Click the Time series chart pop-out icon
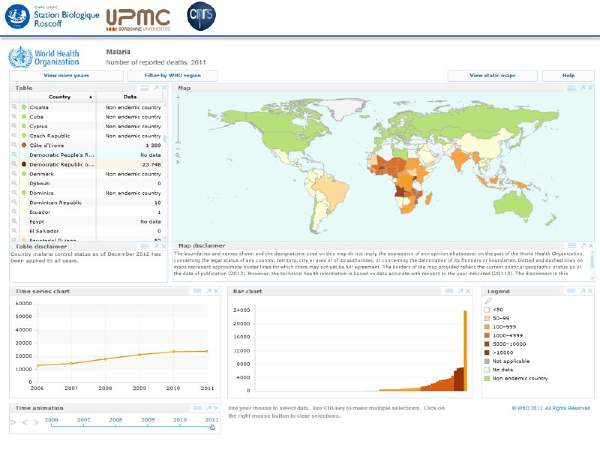 tap(209, 291)
